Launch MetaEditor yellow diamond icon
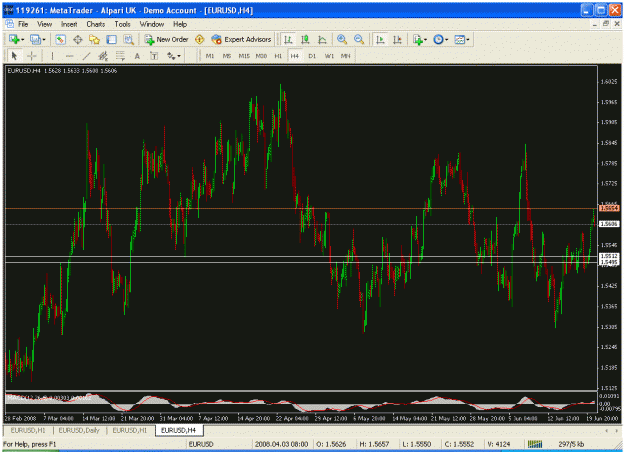 tap(199, 39)
